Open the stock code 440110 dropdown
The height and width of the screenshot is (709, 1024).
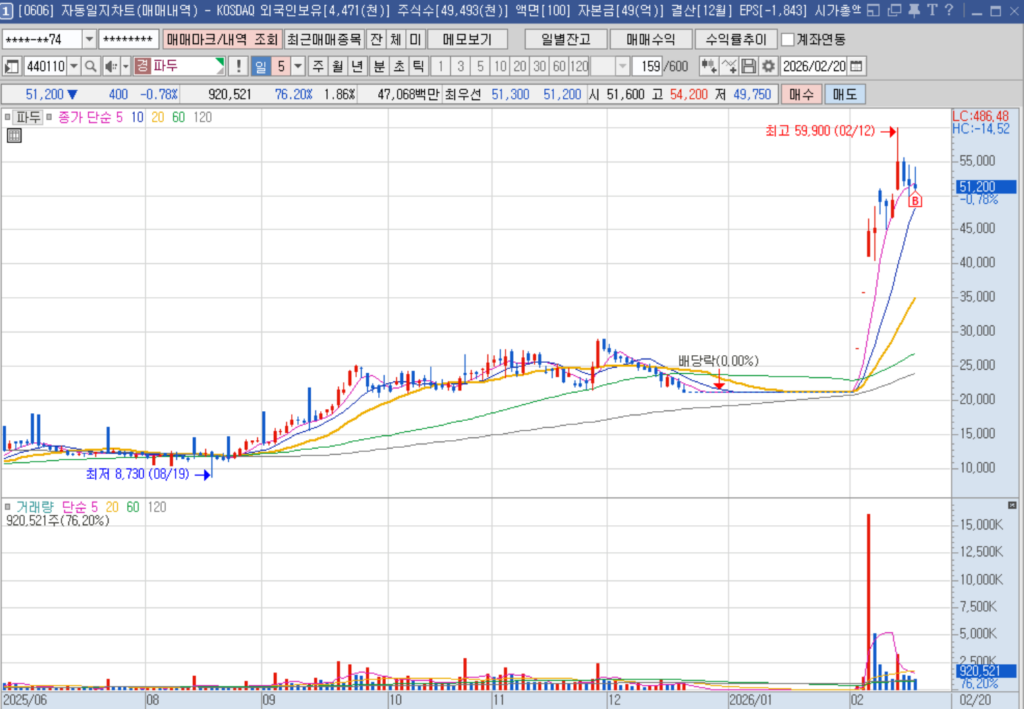(73, 66)
